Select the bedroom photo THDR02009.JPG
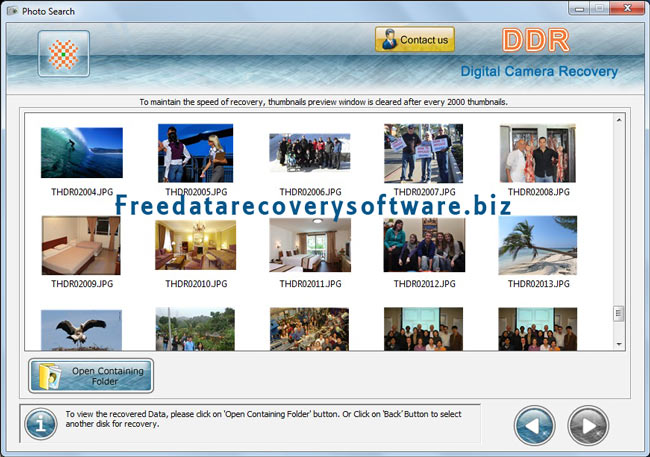Image resolution: width=650 pixels, height=457 pixels. pyautogui.click(x=81, y=246)
